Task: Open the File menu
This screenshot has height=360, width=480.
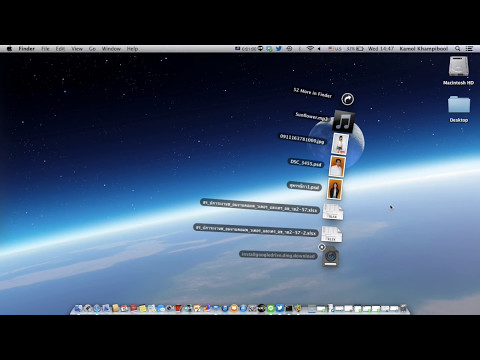Action: pyautogui.click(x=45, y=49)
